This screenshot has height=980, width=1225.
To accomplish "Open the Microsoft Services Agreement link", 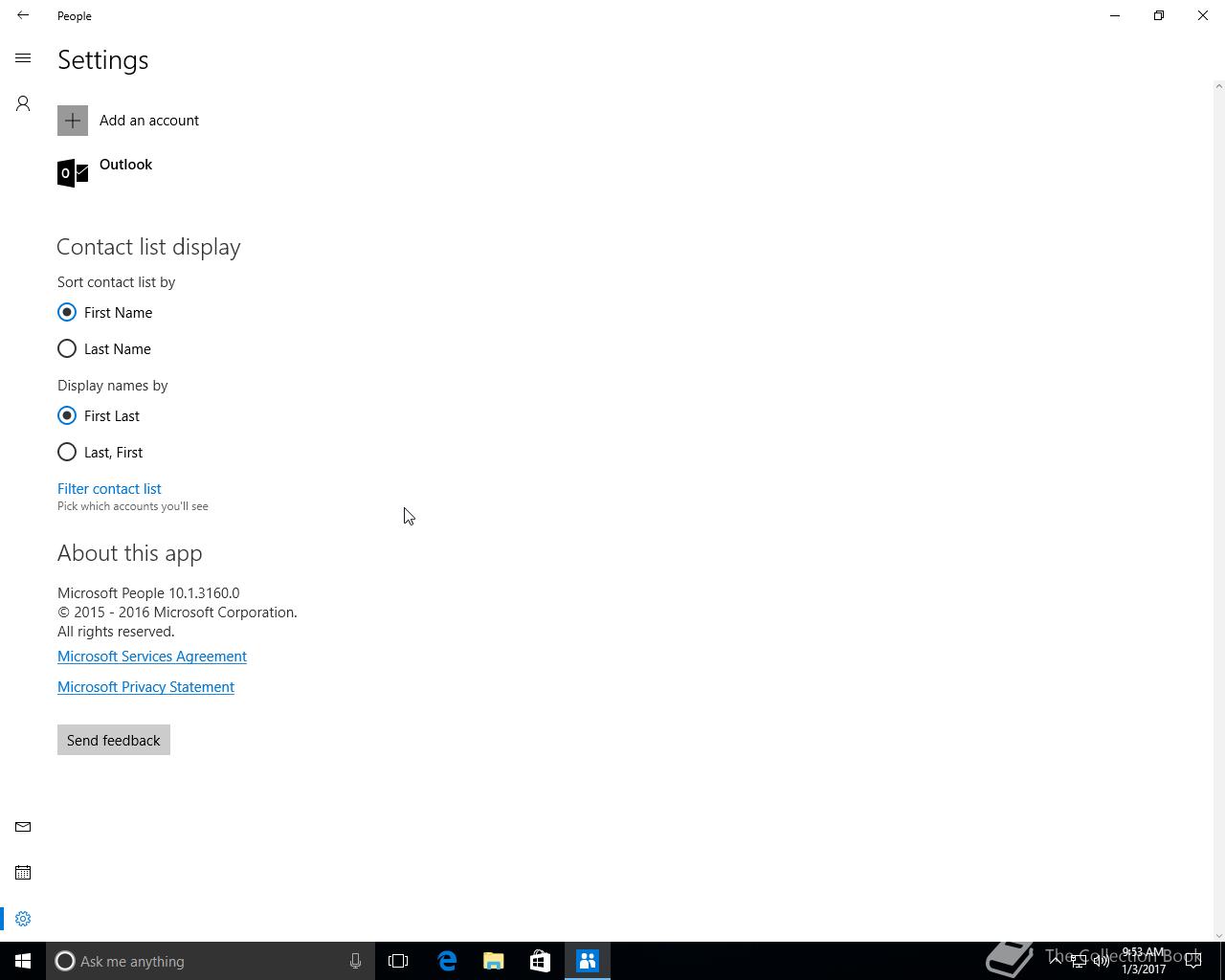I will coord(152,657).
